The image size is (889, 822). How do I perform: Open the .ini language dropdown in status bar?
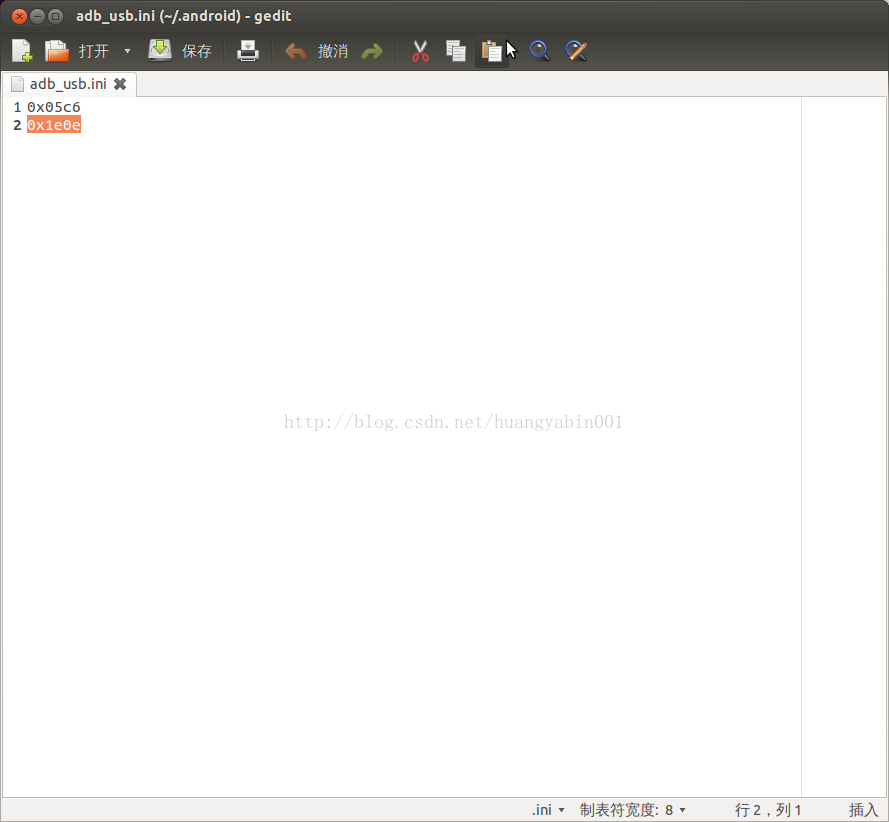[548, 810]
